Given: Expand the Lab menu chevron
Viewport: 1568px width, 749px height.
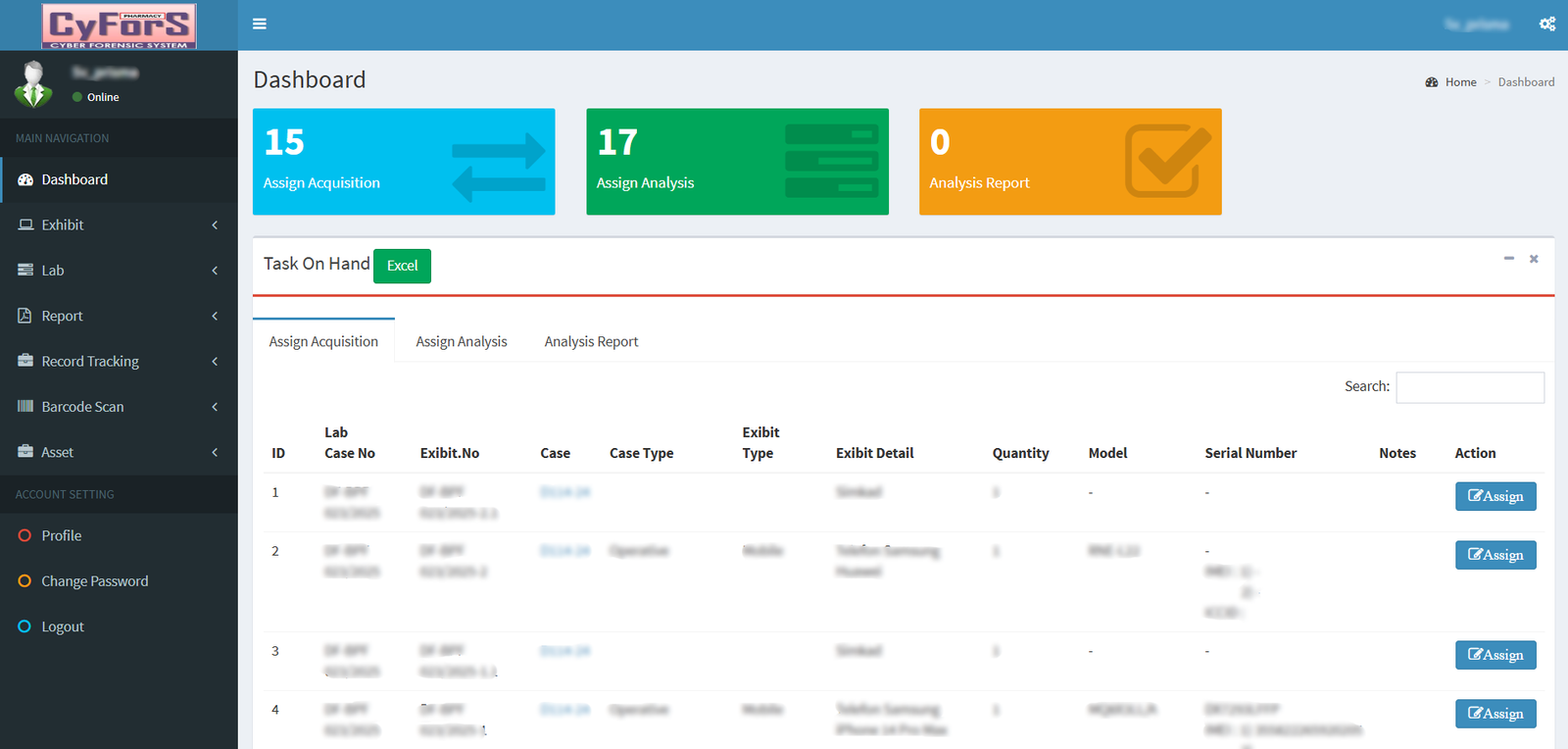Looking at the screenshot, I should click(215, 270).
